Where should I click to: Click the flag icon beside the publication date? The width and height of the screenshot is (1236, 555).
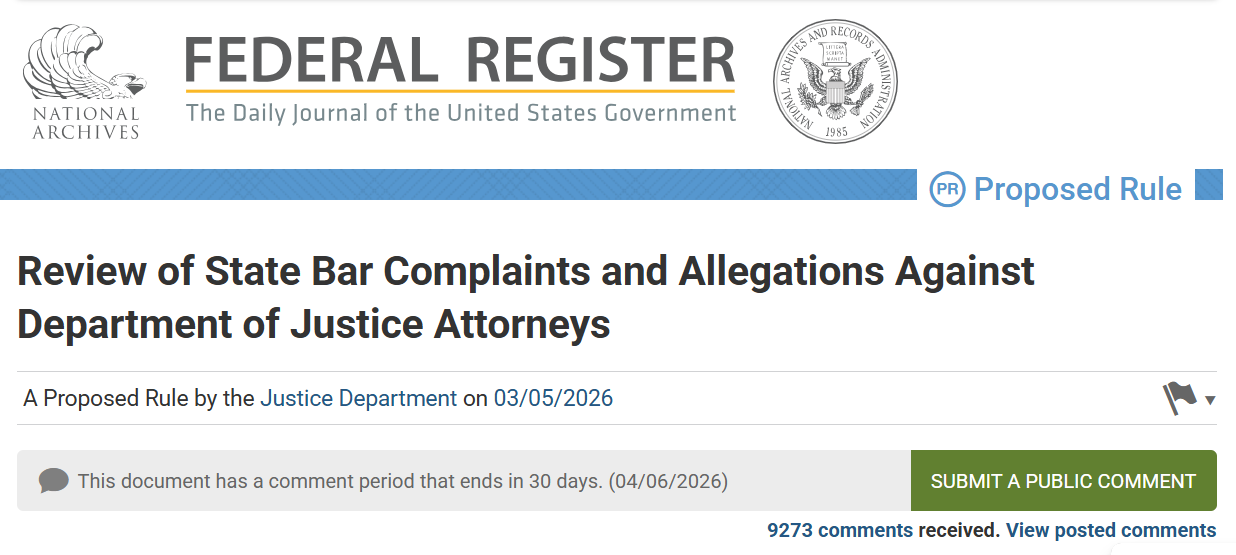coord(1180,398)
